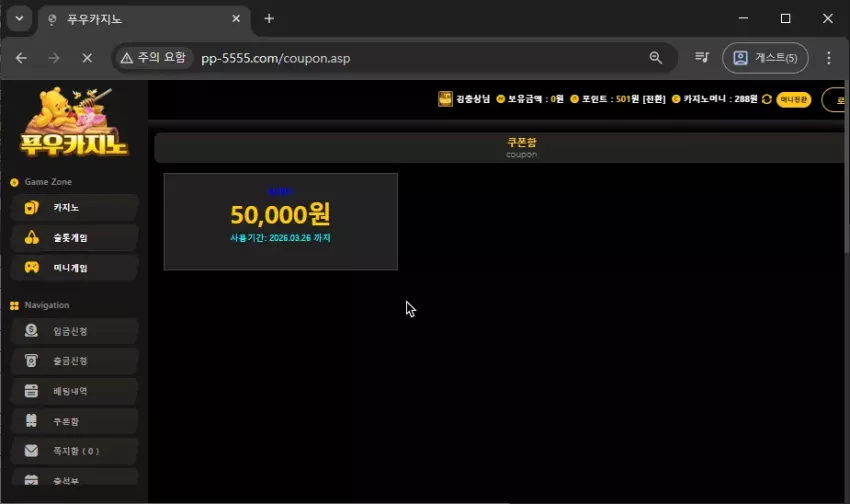Open the Chrome three-dot menu
The width and height of the screenshot is (850, 504).
click(x=828, y=58)
